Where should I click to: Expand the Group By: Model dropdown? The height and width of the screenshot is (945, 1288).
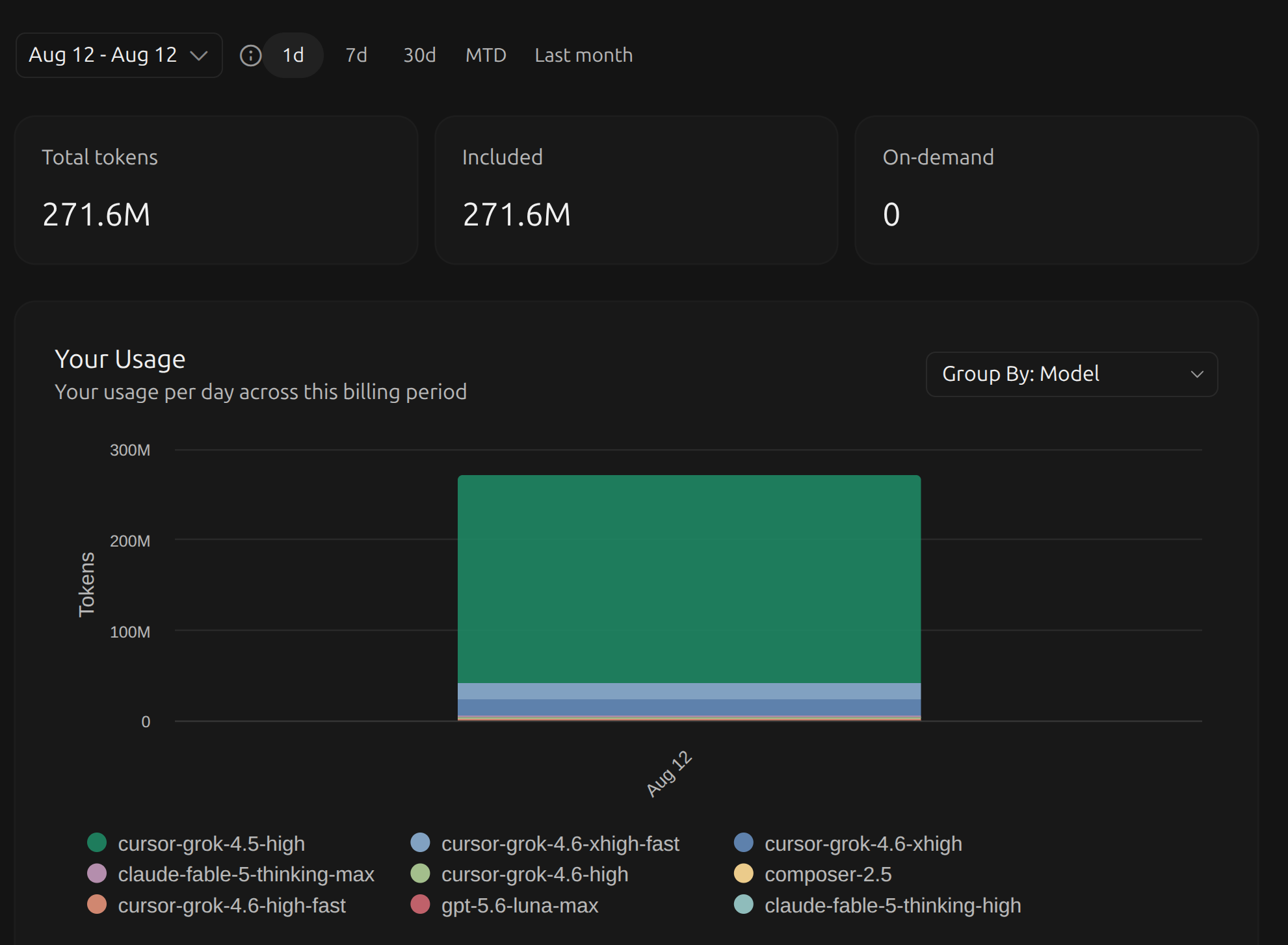1071,374
